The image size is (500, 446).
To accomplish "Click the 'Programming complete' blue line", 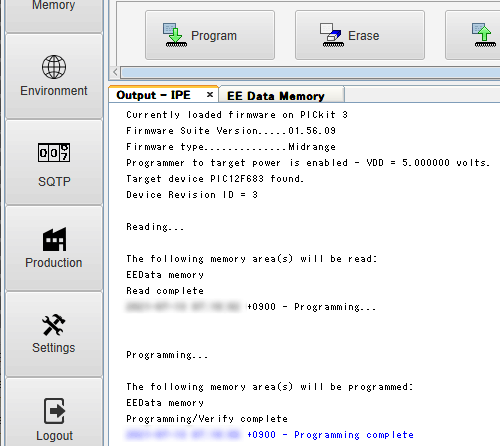I will point(354,435).
